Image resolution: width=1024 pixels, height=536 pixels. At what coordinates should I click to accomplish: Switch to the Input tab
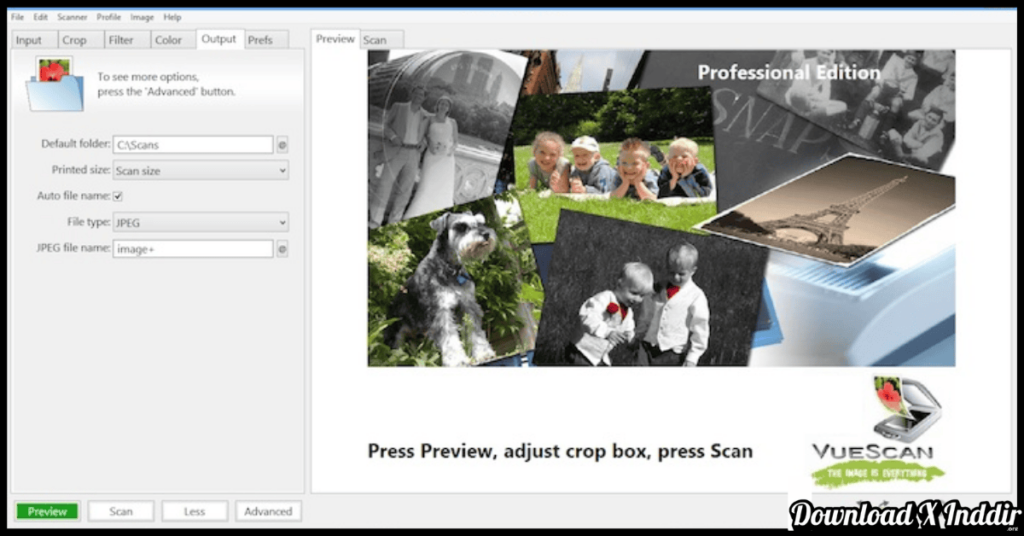(29, 40)
